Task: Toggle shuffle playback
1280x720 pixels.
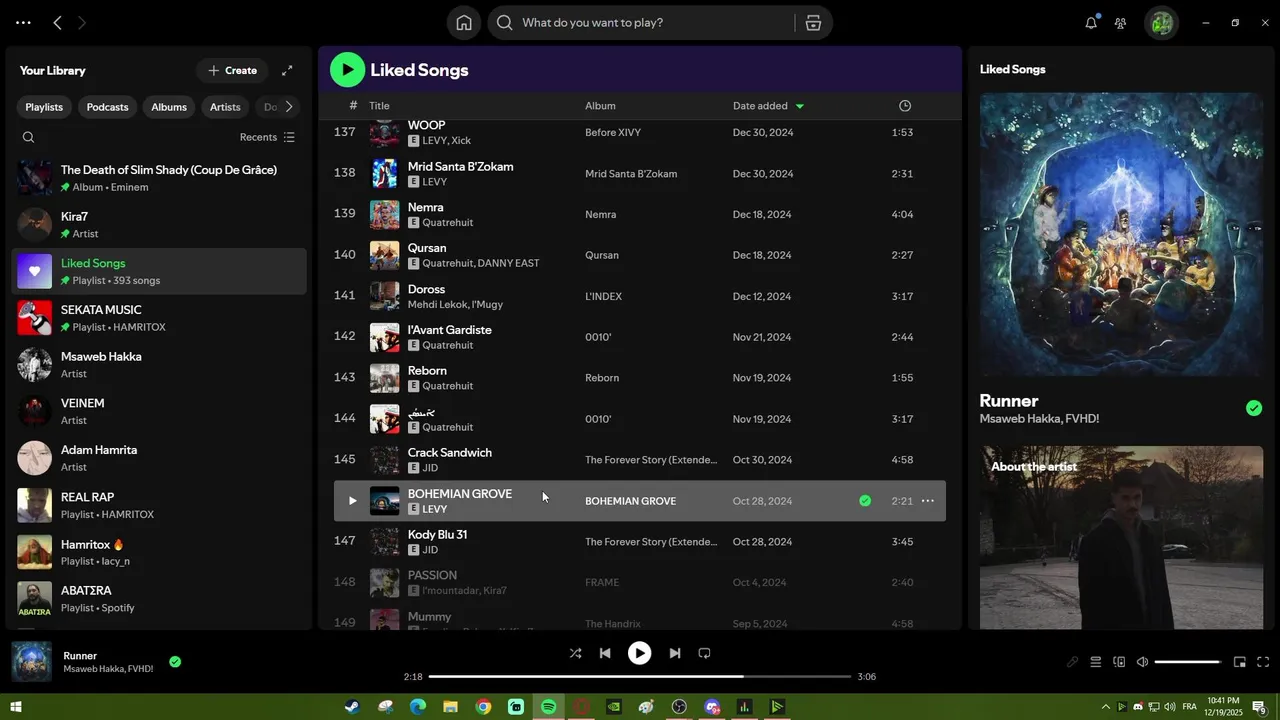Action: point(575,653)
